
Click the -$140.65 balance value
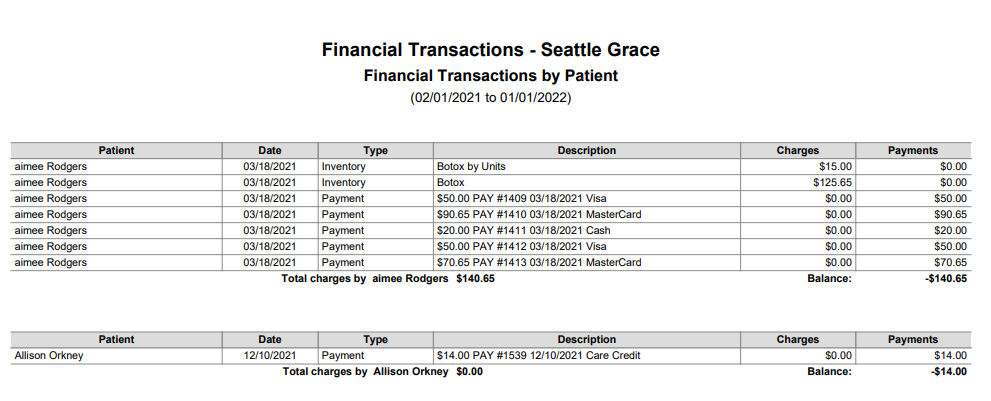946,278
